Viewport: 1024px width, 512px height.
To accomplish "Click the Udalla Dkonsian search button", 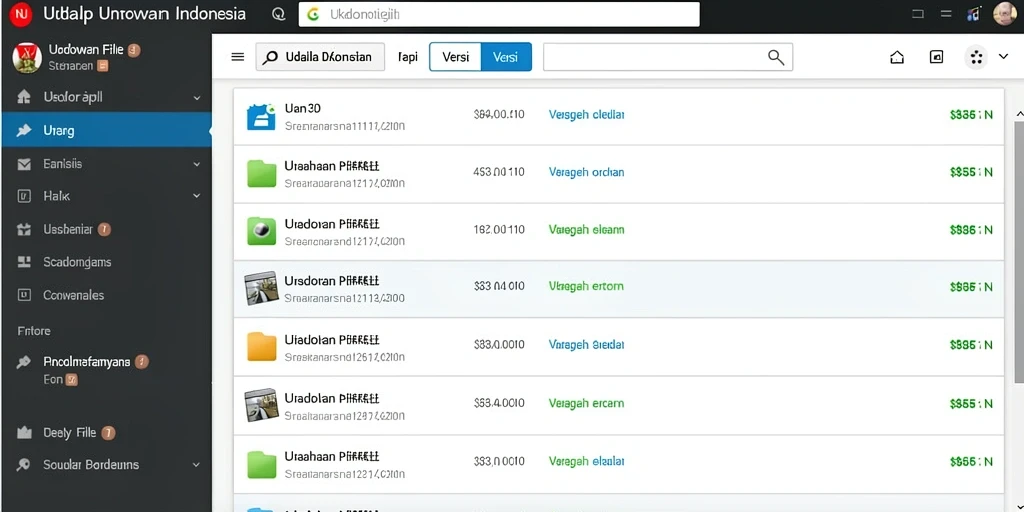I will pyautogui.click(x=320, y=57).
